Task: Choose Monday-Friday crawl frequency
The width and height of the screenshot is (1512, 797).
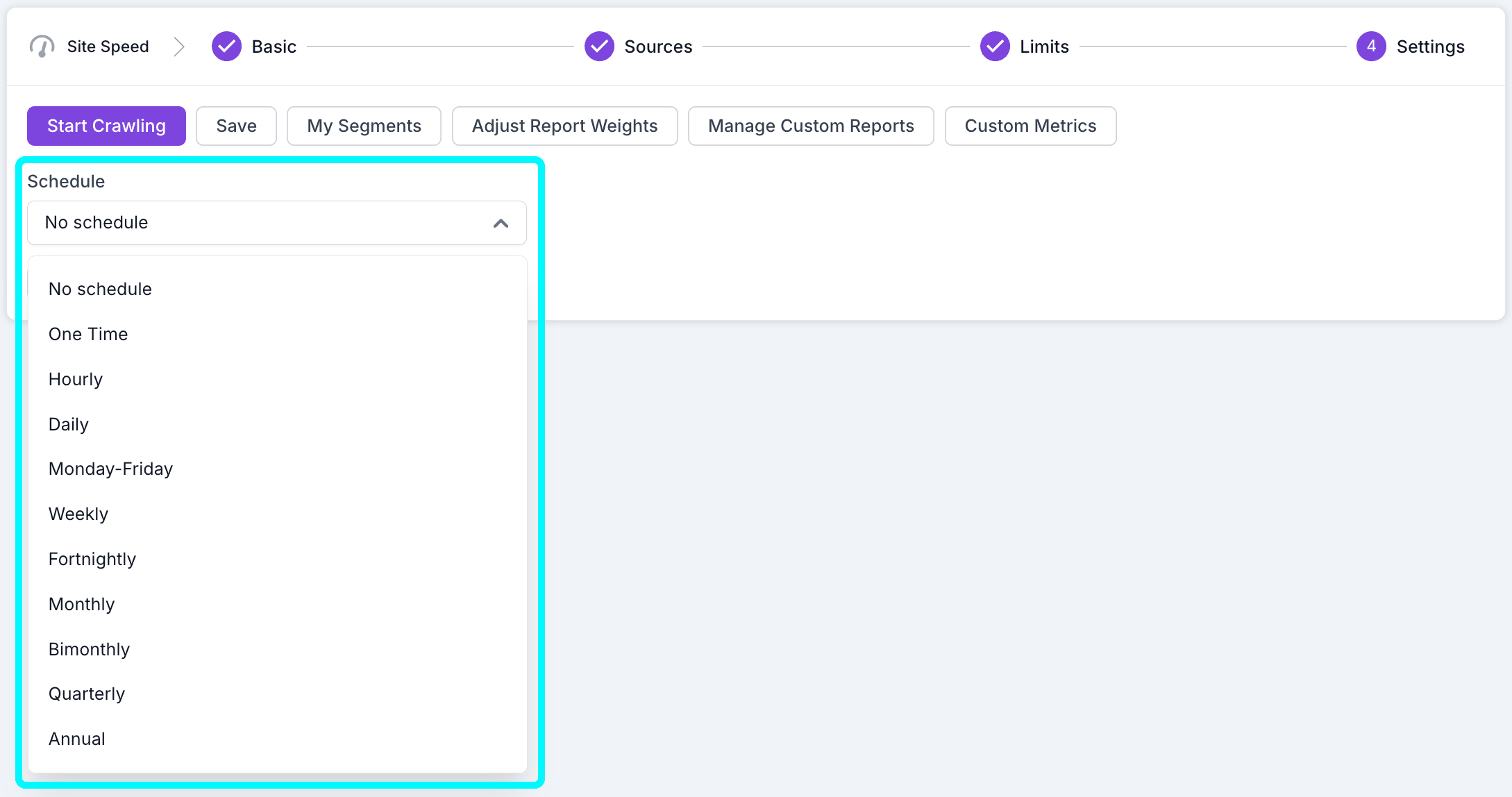Action: click(x=110, y=469)
